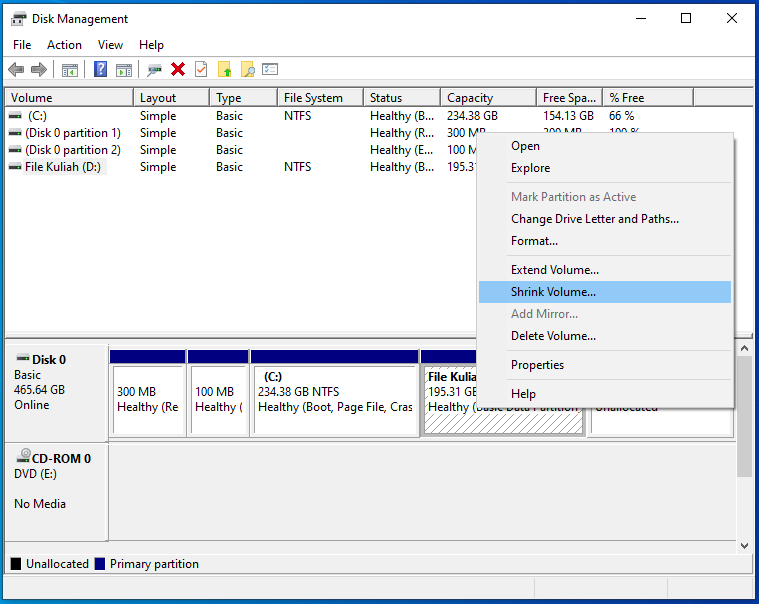Choose Extend Volume in the context menu
Image resolution: width=760 pixels, height=604 pixels.
(554, 270)
